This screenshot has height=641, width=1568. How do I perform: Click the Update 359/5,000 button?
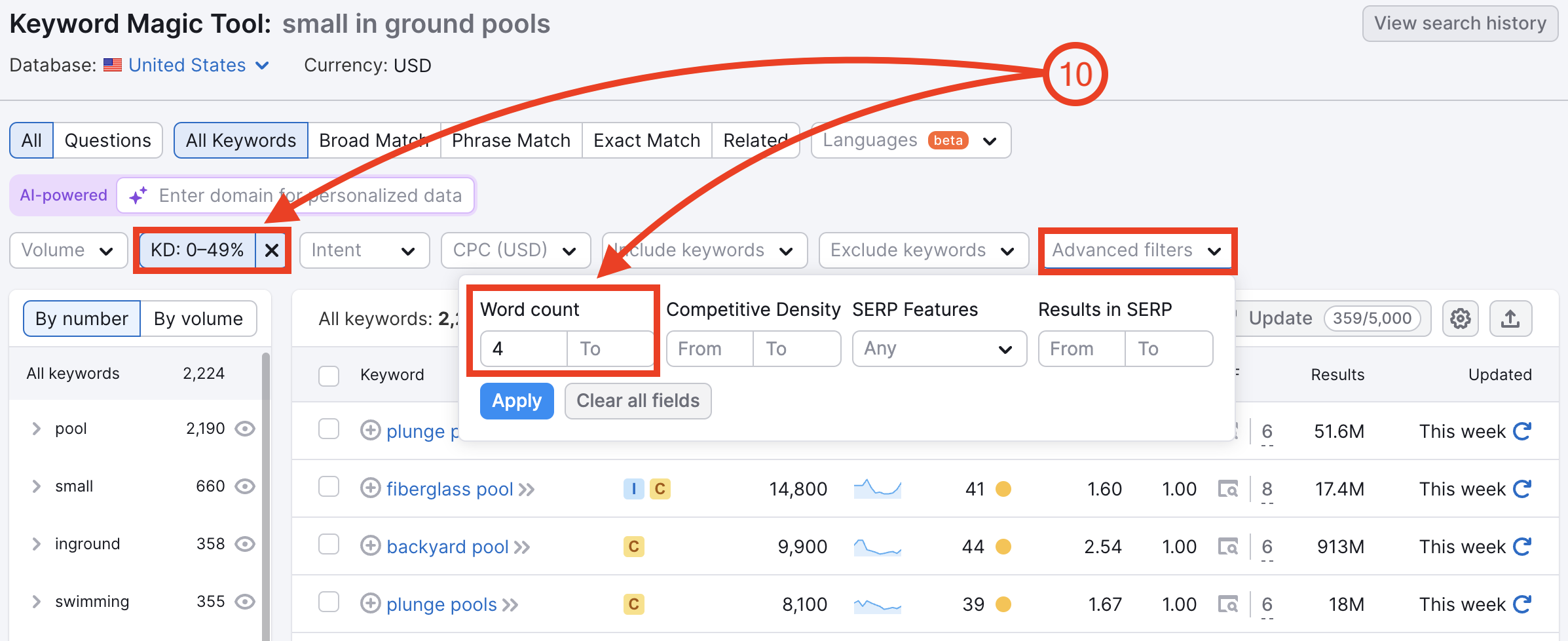[1333, 319]
